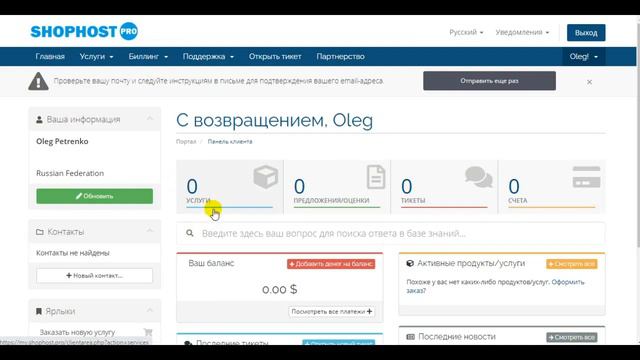This screenshot has height=360, width=640.
Task: Click the page vertical scrollbar
Action: click(x=638, y=135)
